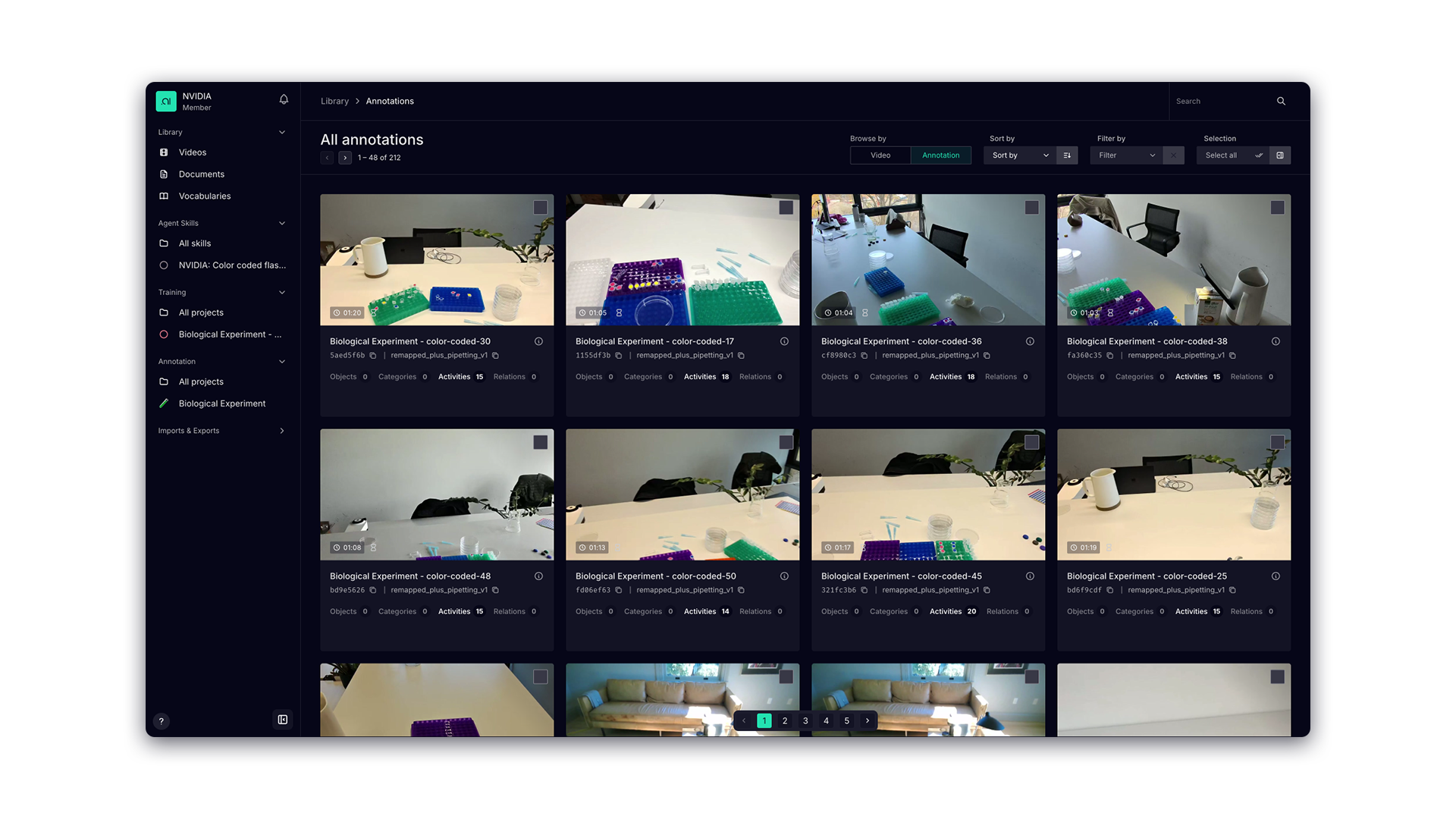The height and width of the screenshot is (819, 1456).
Task: Switch Browse by to Video
Action: [880, 155]
